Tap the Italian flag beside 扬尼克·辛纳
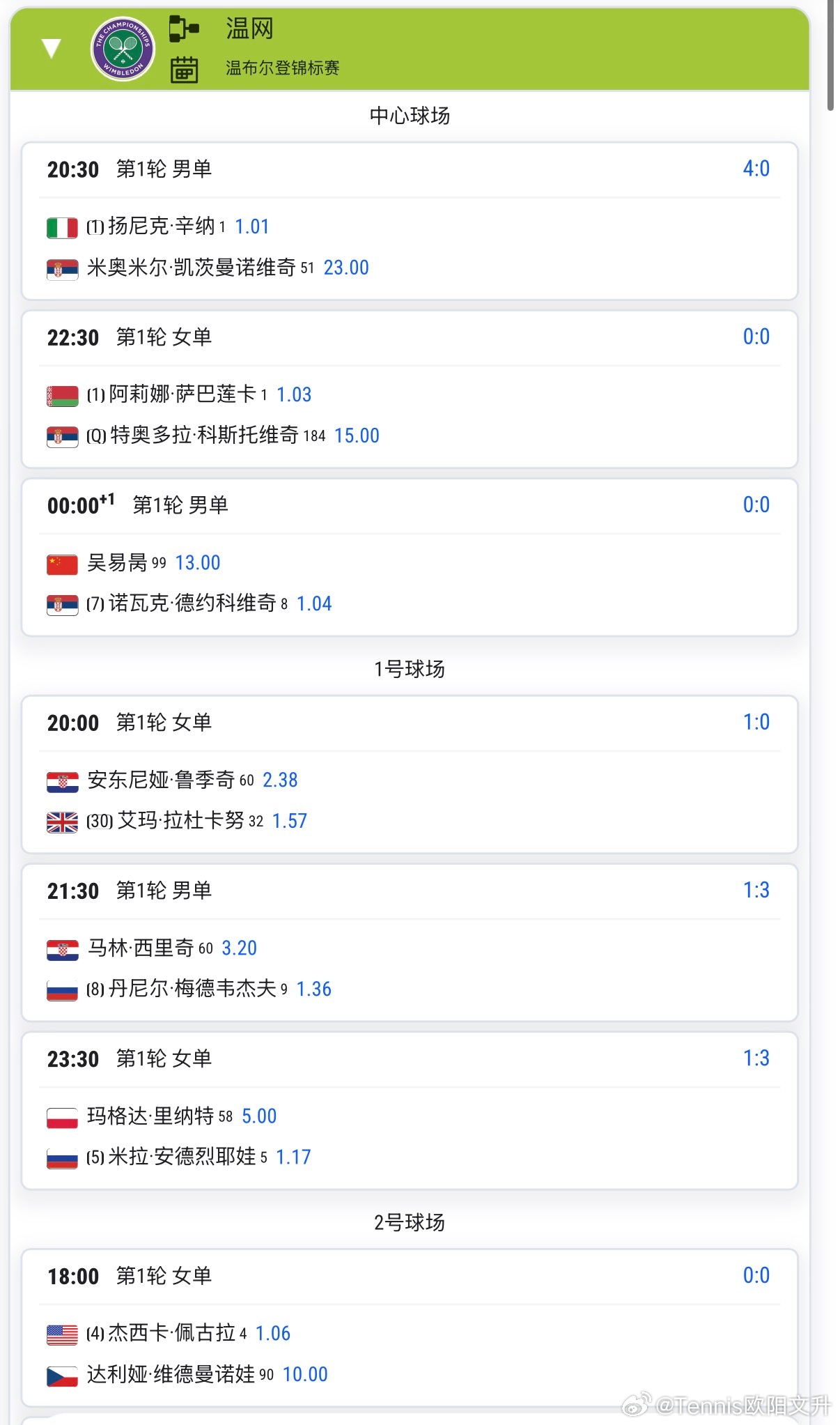The image size is (840, 1425). 62,228
